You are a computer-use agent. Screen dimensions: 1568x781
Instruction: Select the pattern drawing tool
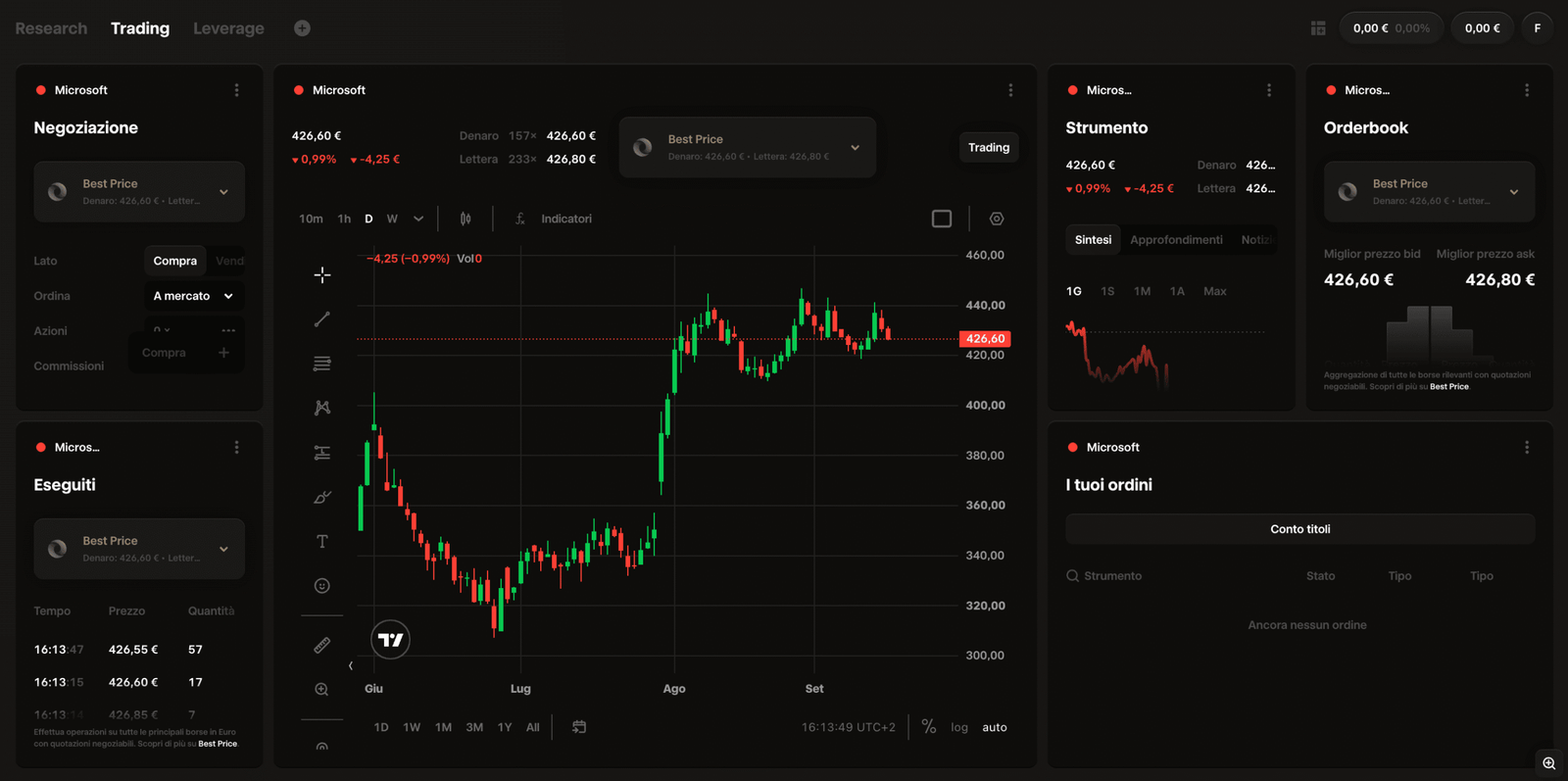click(321, 408)
